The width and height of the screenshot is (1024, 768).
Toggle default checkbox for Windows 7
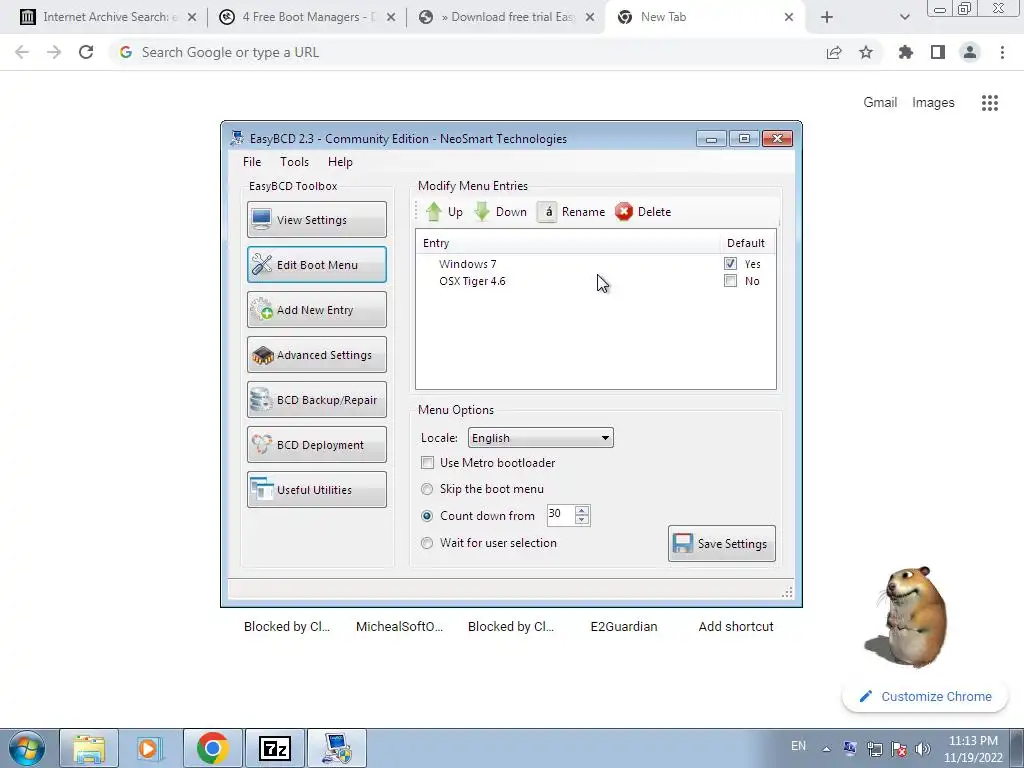click(730, 264)
